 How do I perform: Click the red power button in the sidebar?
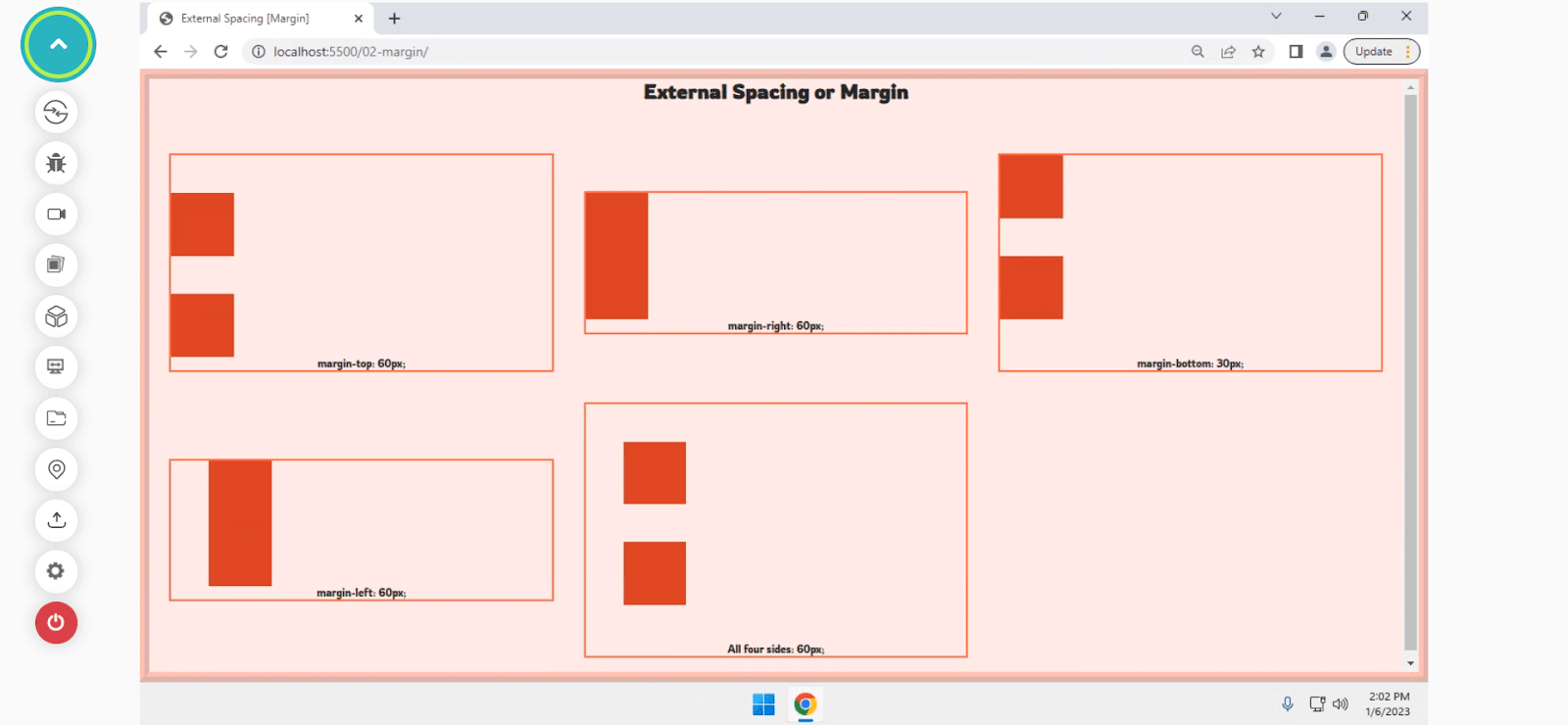pyautogui.click(x=56, y=623)
